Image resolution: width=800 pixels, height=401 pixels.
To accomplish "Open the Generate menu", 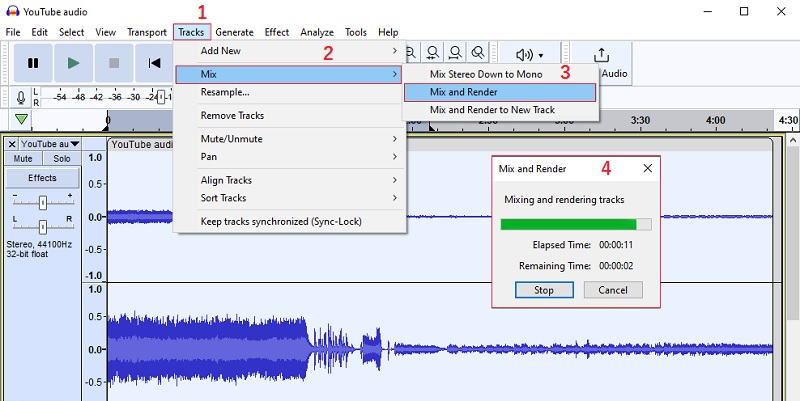I will pyautogui.click(x=234, y=32).
